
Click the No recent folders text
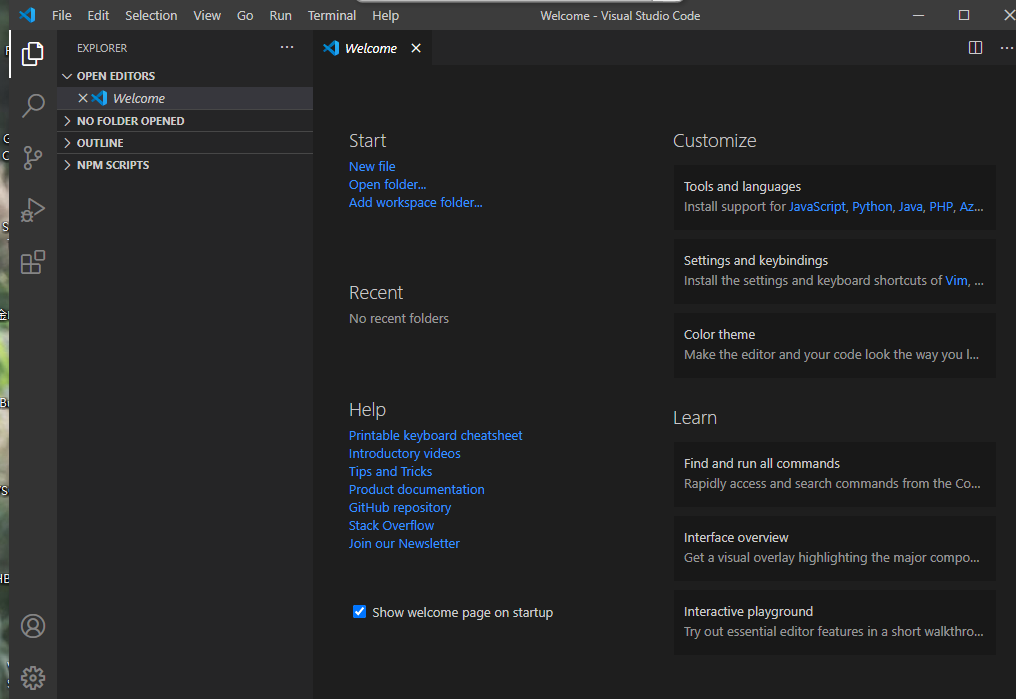click(398, 319)
